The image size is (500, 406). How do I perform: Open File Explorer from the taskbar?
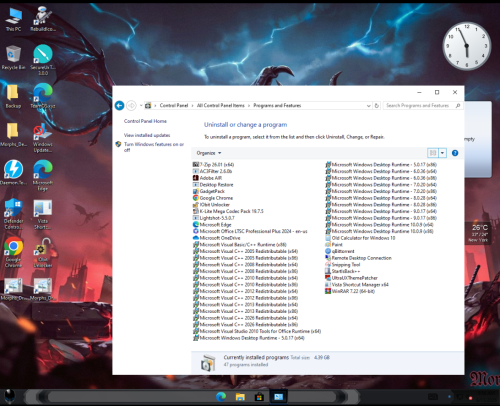240,397
